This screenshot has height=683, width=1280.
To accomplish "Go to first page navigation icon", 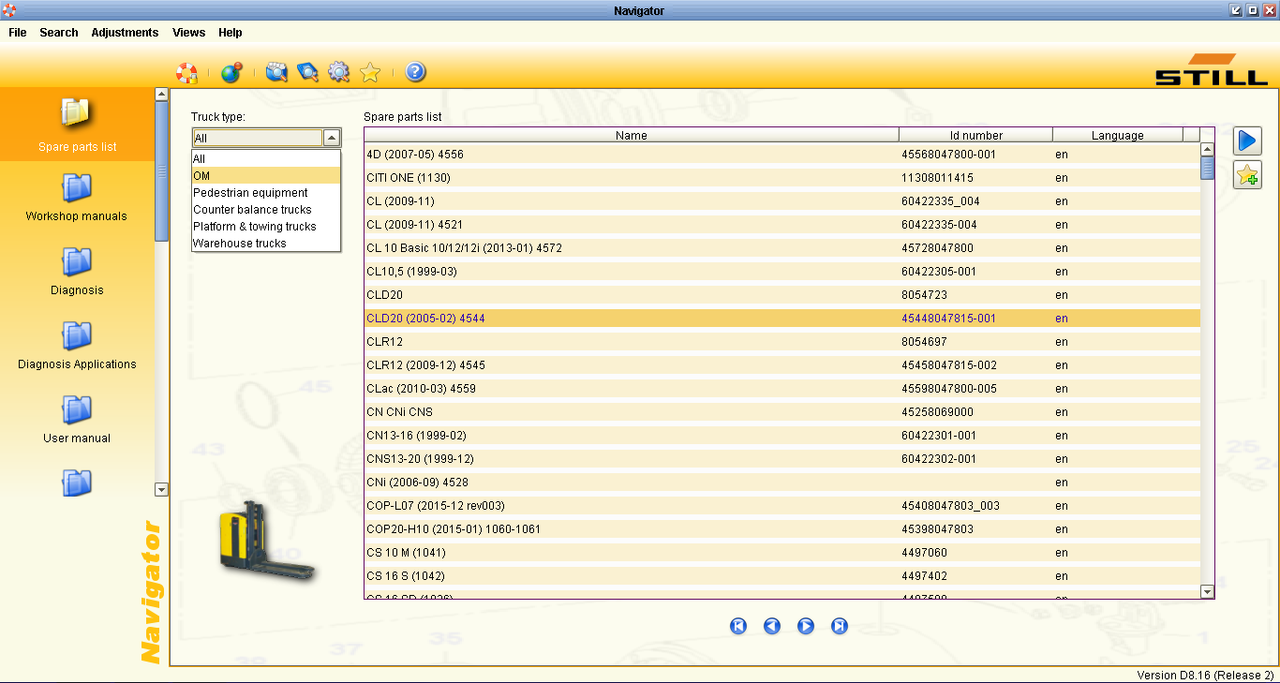I will click(738, 626).
